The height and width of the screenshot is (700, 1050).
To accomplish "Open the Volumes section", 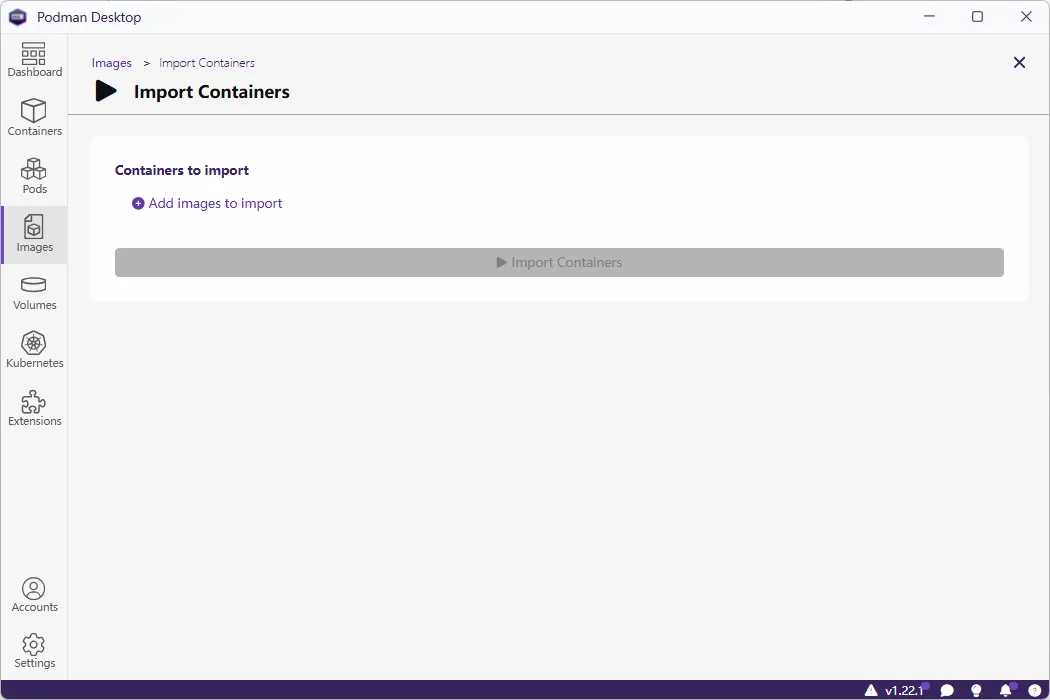I will (x=34, y=292).
